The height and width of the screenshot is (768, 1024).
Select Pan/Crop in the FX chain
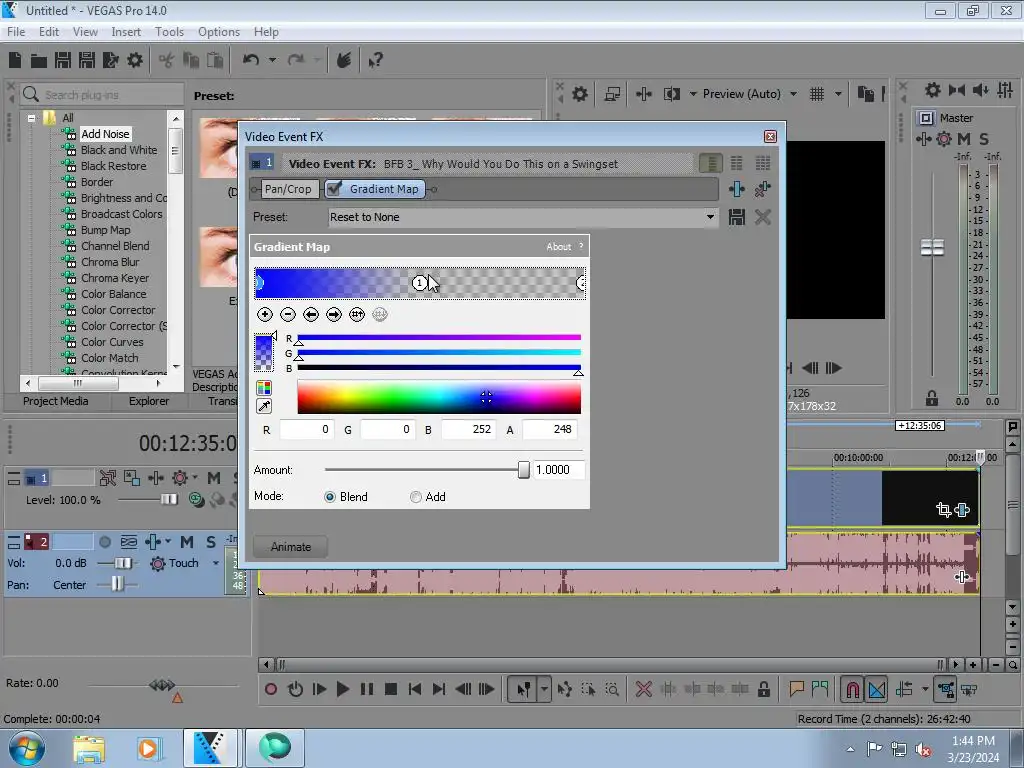tap(288, 189)
